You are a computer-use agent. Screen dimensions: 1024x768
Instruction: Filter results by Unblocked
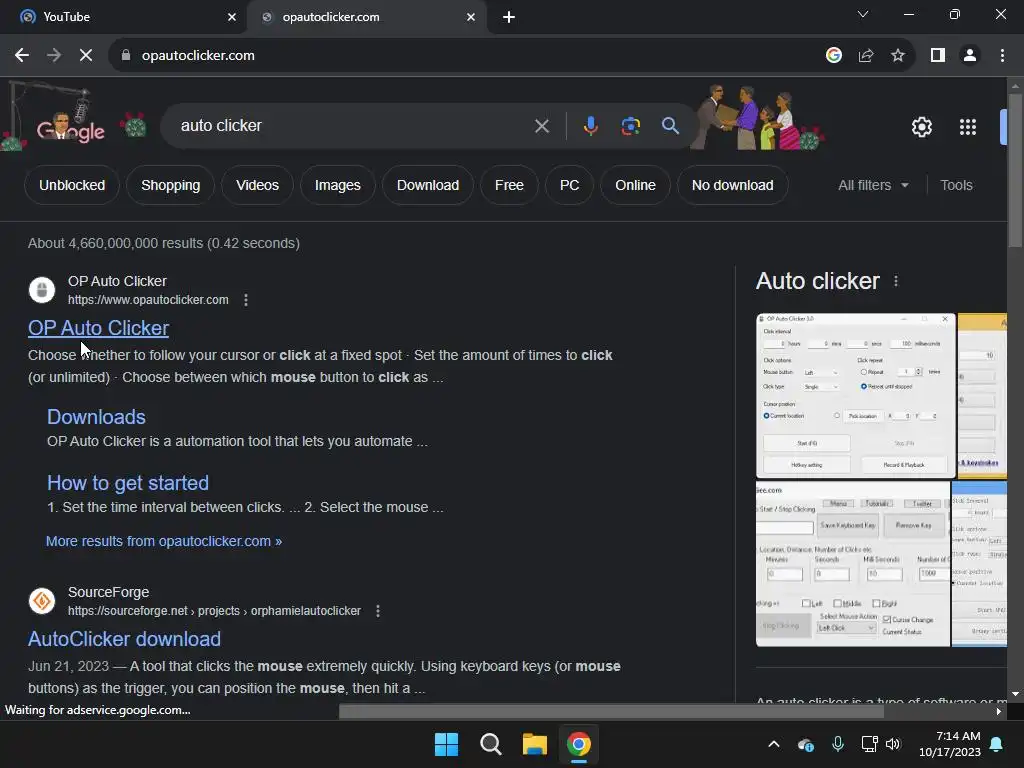pyautogui.click(x=72, y=185)
